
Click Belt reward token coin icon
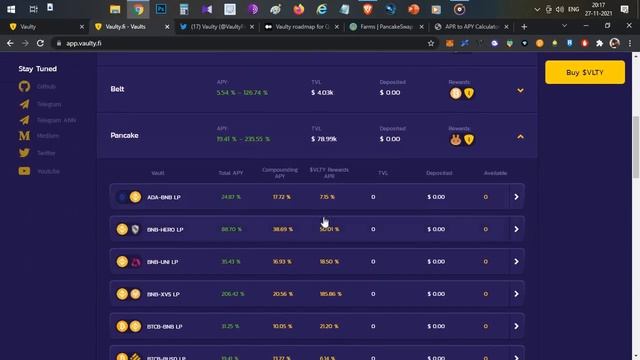[456, 93]
